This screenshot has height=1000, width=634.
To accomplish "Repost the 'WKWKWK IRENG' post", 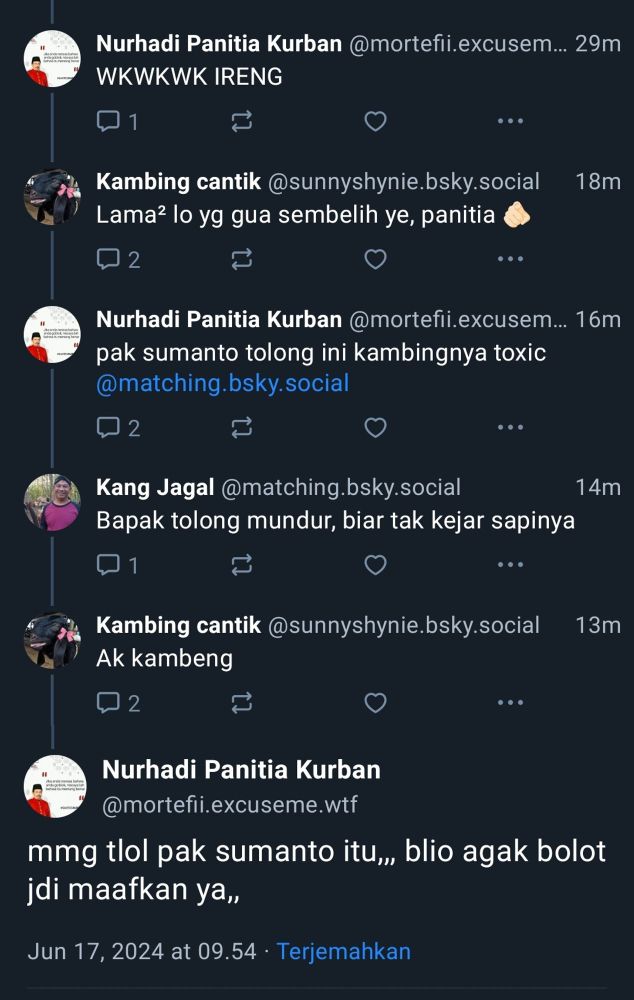I will (x=242, y=121).
